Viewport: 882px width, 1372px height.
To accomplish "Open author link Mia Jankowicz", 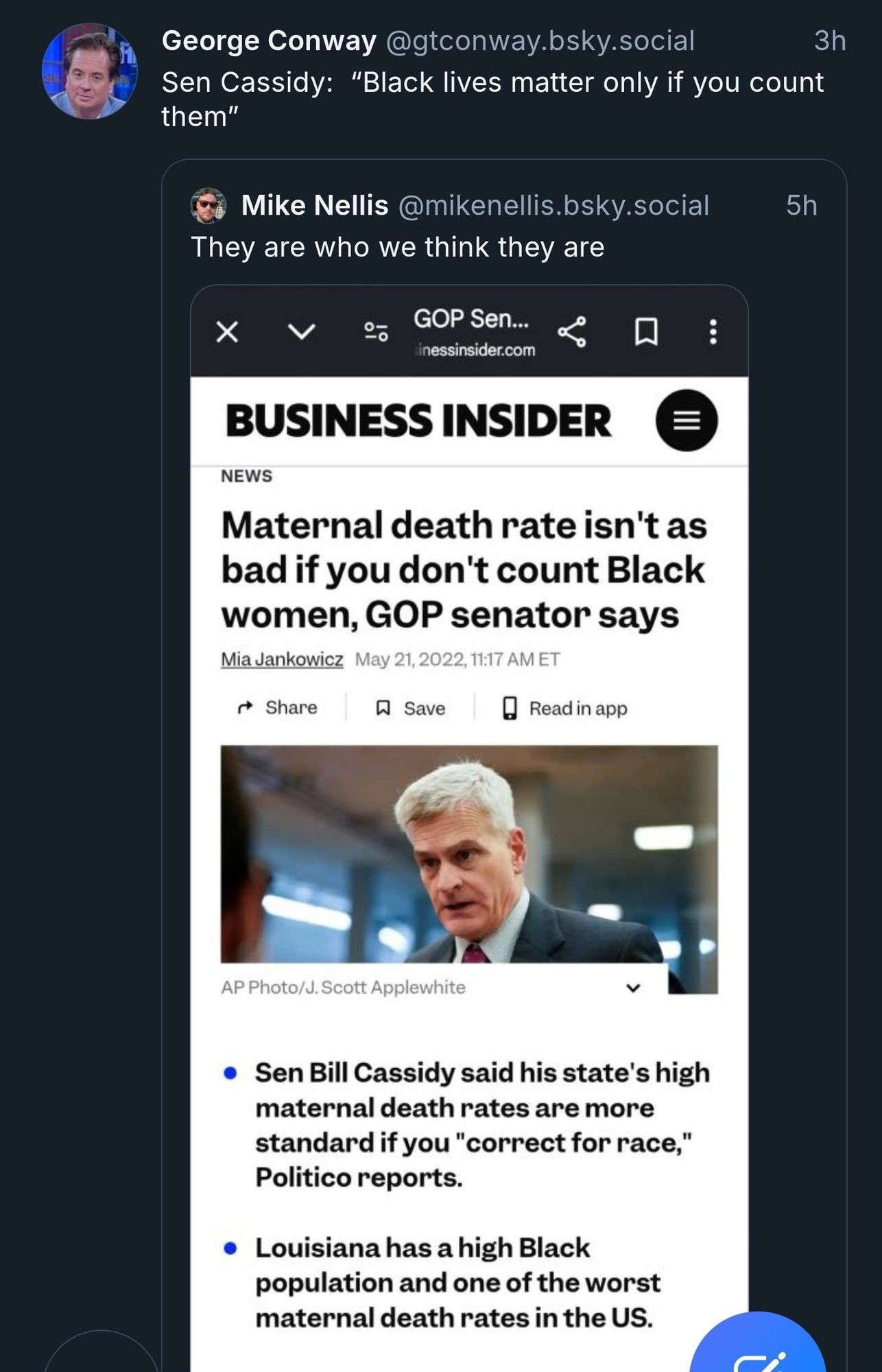I will click(x=282, y=659).
